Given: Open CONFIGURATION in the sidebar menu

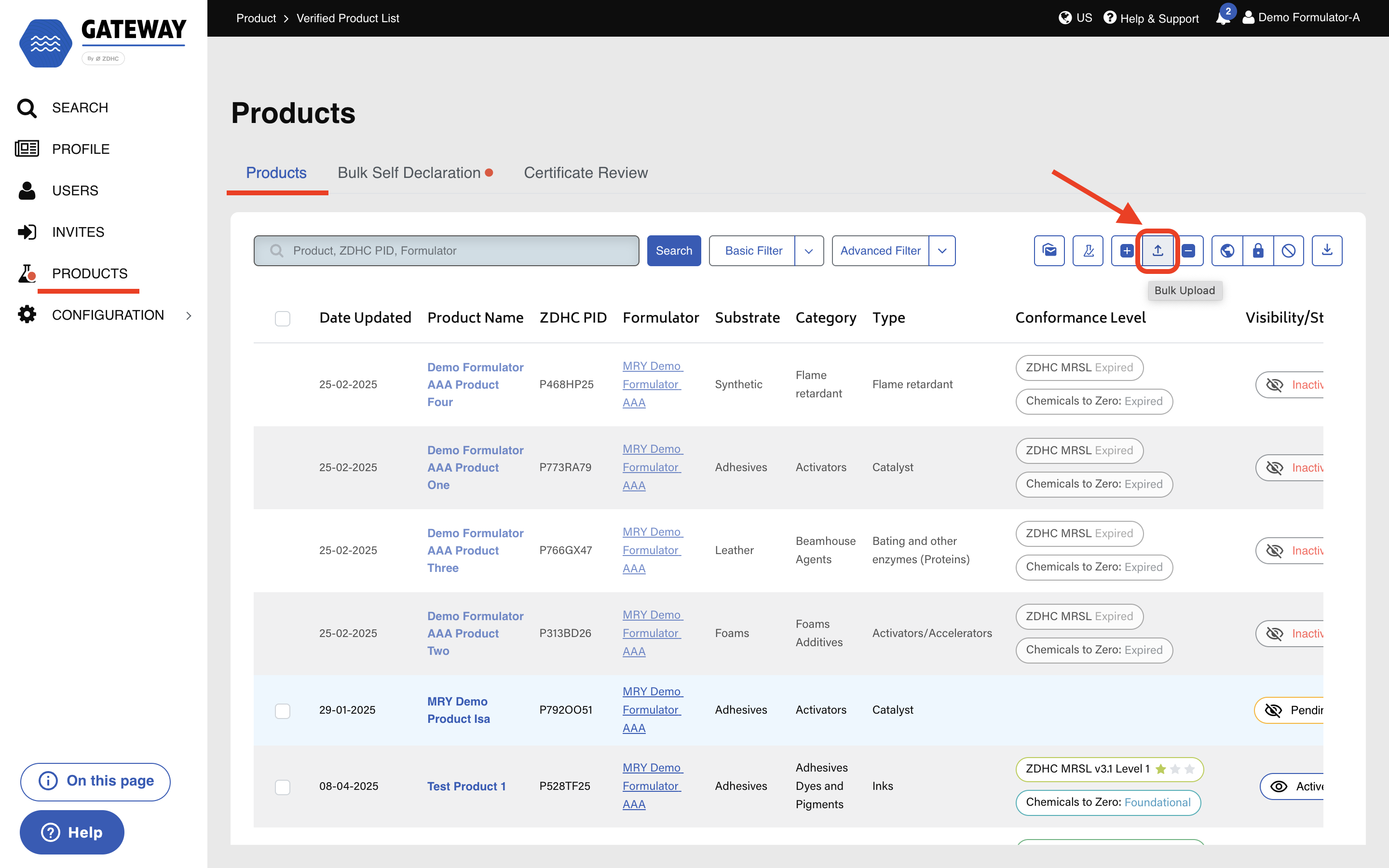Looking at the screenshot, I should tap(108, 315).
